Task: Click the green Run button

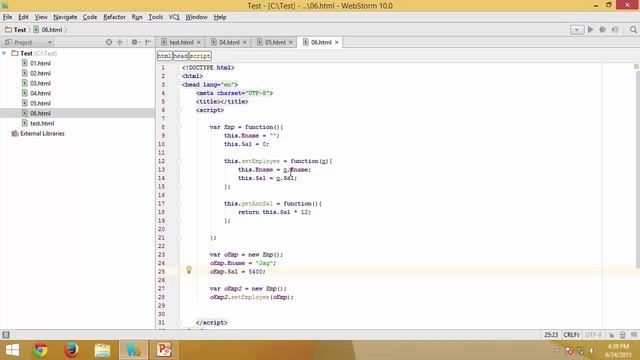Action: click(x=590, y=30)
